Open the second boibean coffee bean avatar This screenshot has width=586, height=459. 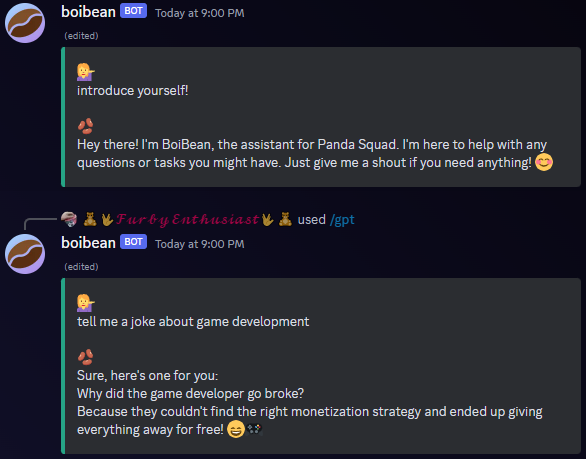(x=25, y=254)
